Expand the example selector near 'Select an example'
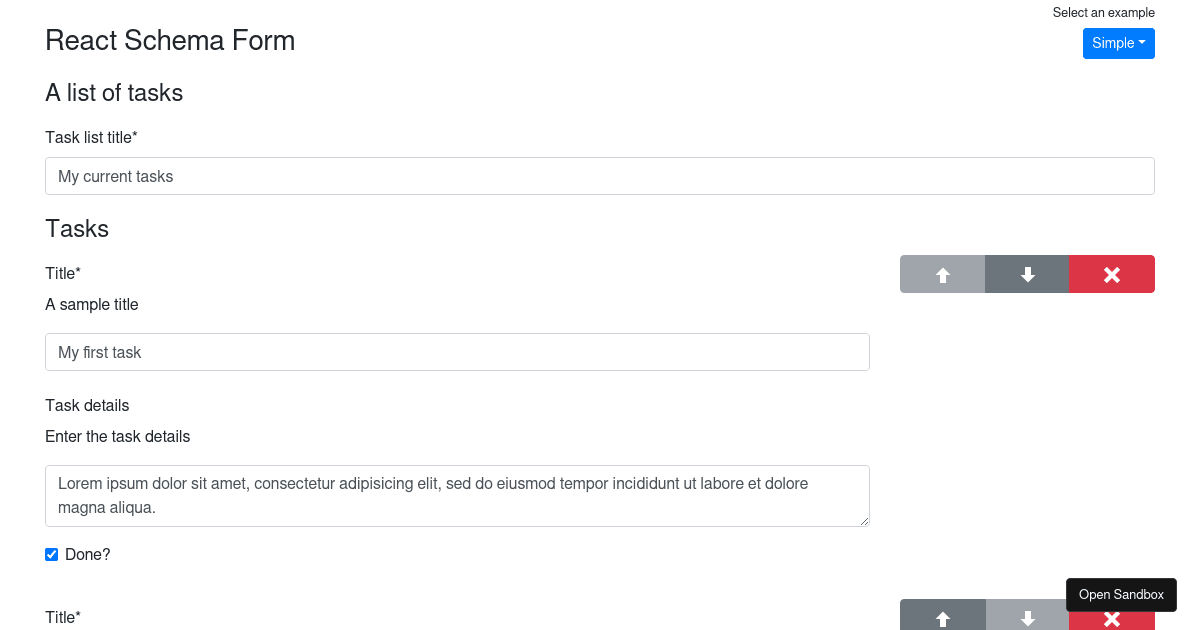Screen dimensions: 1200x630 pos(1118,43)
